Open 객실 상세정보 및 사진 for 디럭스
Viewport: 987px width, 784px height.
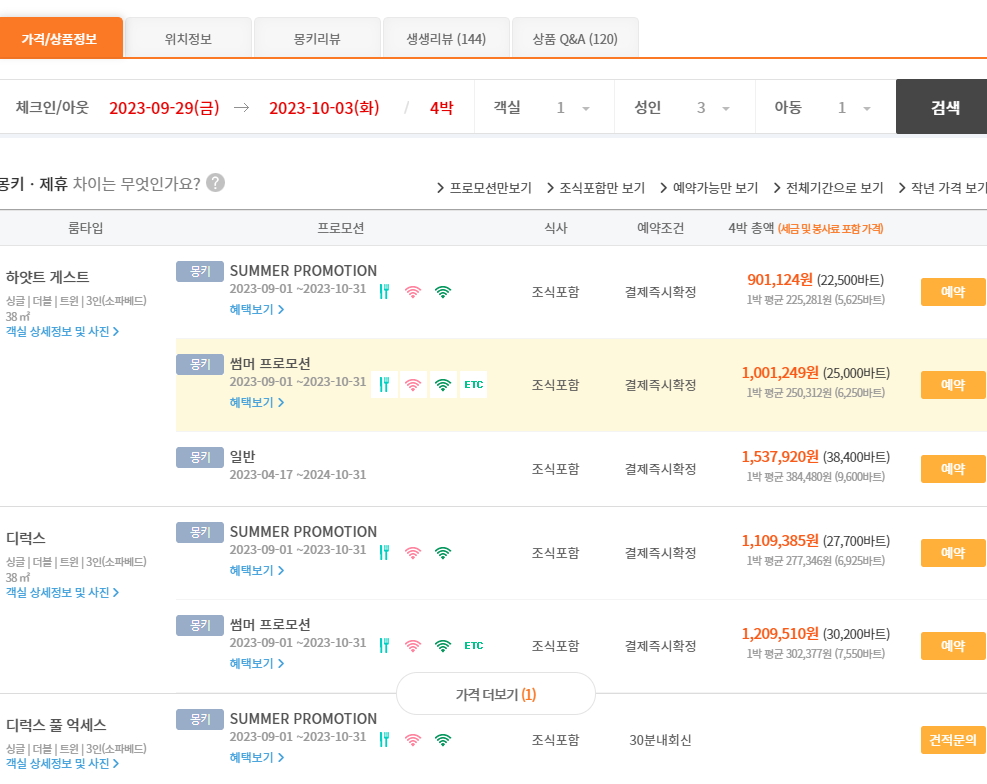(62, 593)
